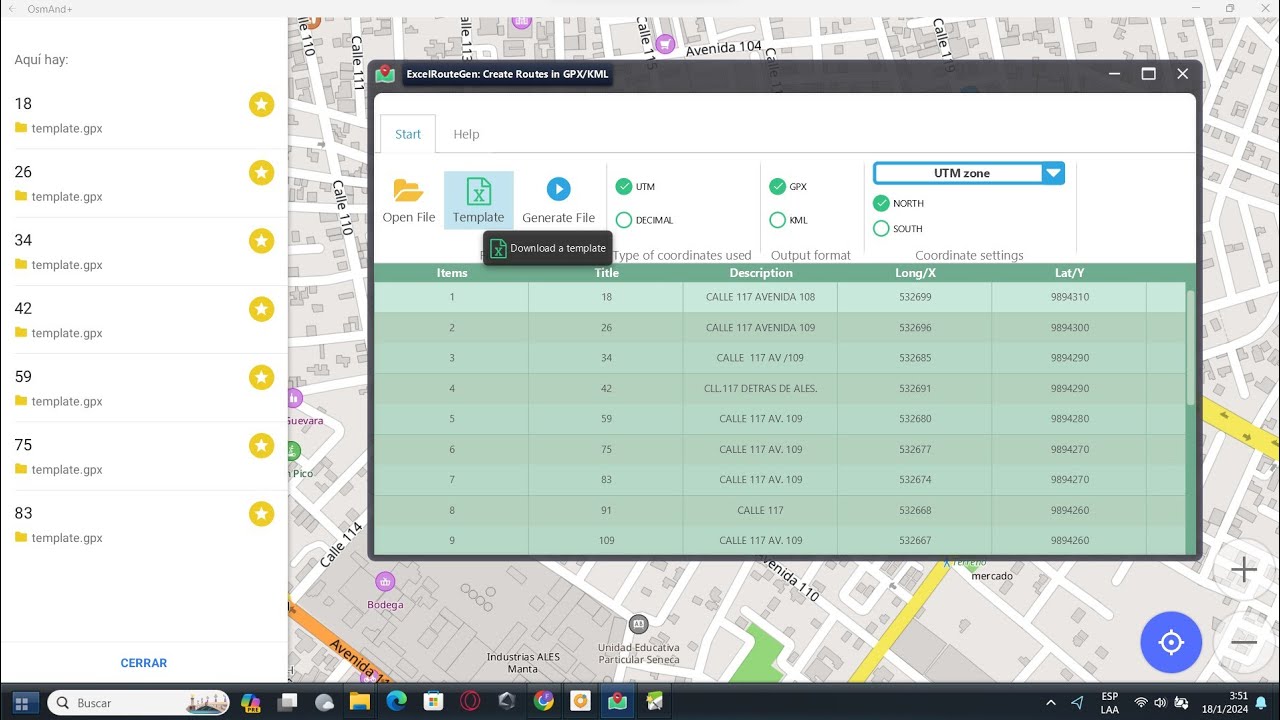Click the Generate File label
Screen dimensions: 1280x720
coord(558,218)
